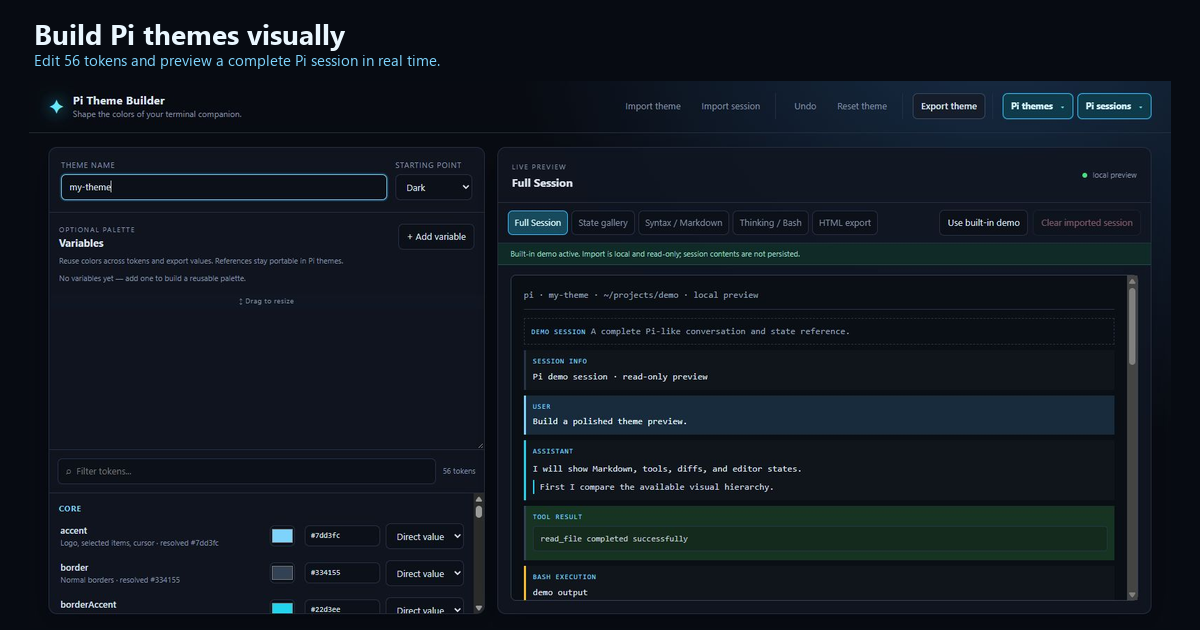The height and width of the screenshot is (630, 1200).
Task: Click Clear imported session button
Action: tap(1087, 223)
